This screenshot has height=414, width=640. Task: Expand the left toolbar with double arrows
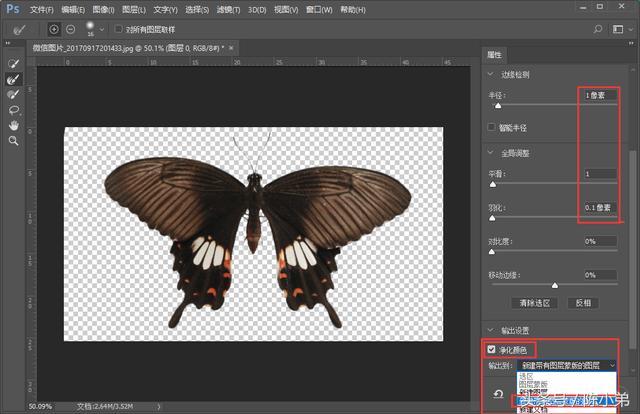tap(7, 43)
